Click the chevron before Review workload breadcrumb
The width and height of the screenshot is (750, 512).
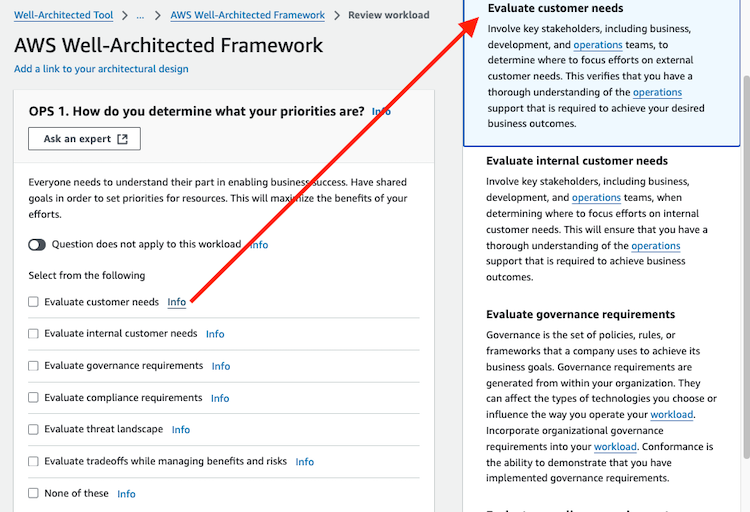click(337, 15)
